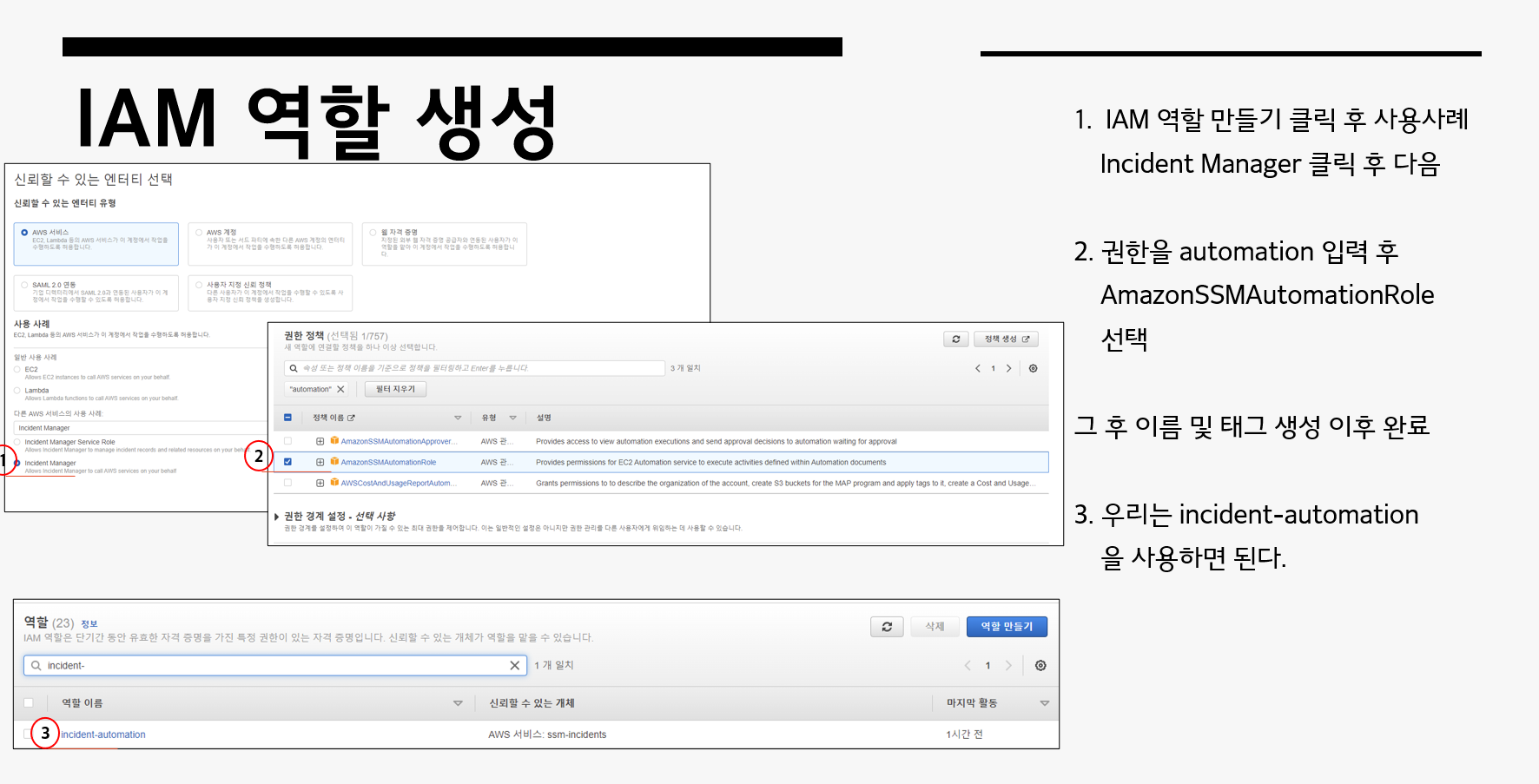Click the refresh icon in permission policies panel
The image size is (1539, 784).
pyautogui.click(x=955, y=339)
